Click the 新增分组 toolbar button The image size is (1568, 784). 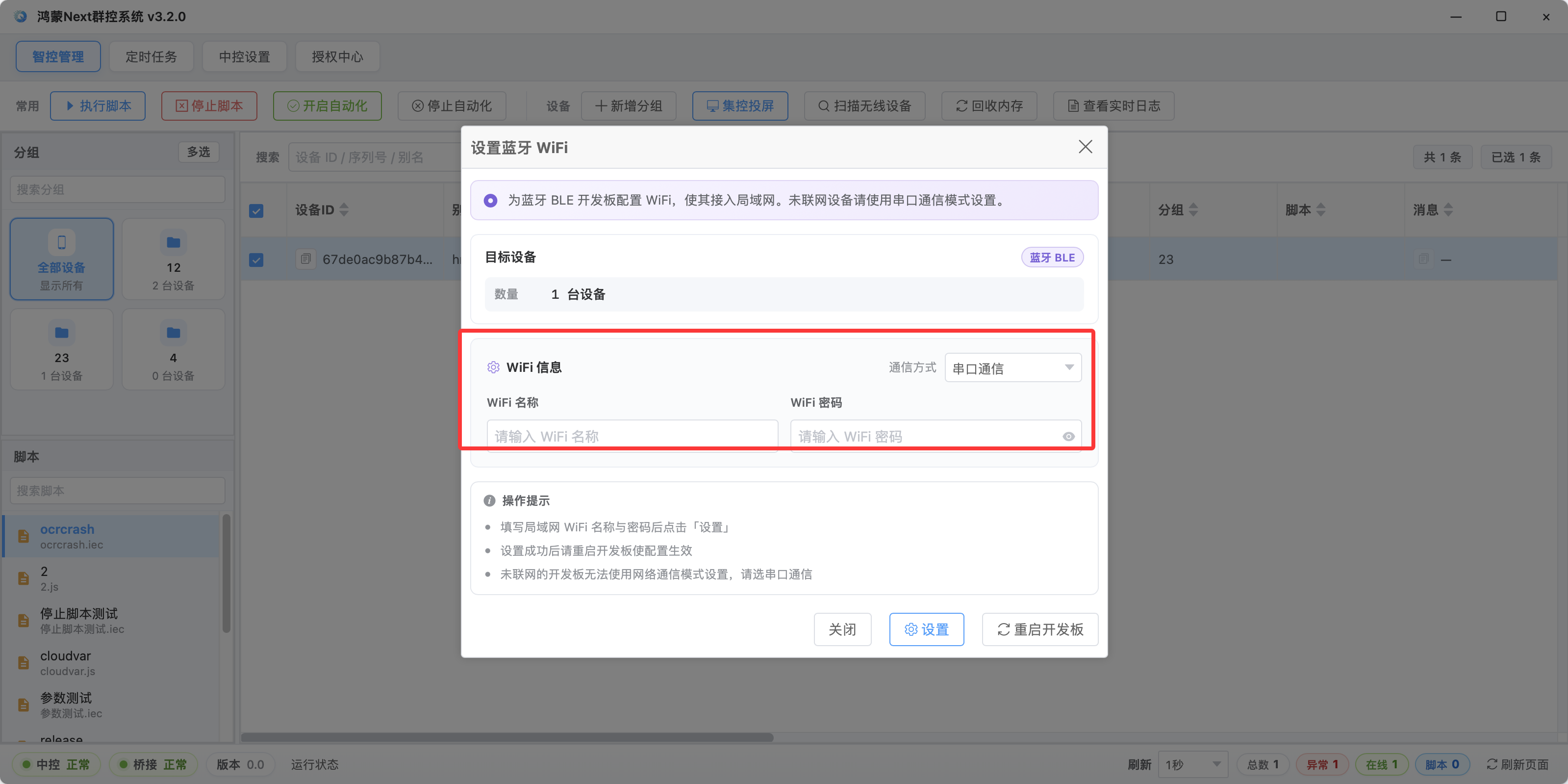[x=629, y=106]
